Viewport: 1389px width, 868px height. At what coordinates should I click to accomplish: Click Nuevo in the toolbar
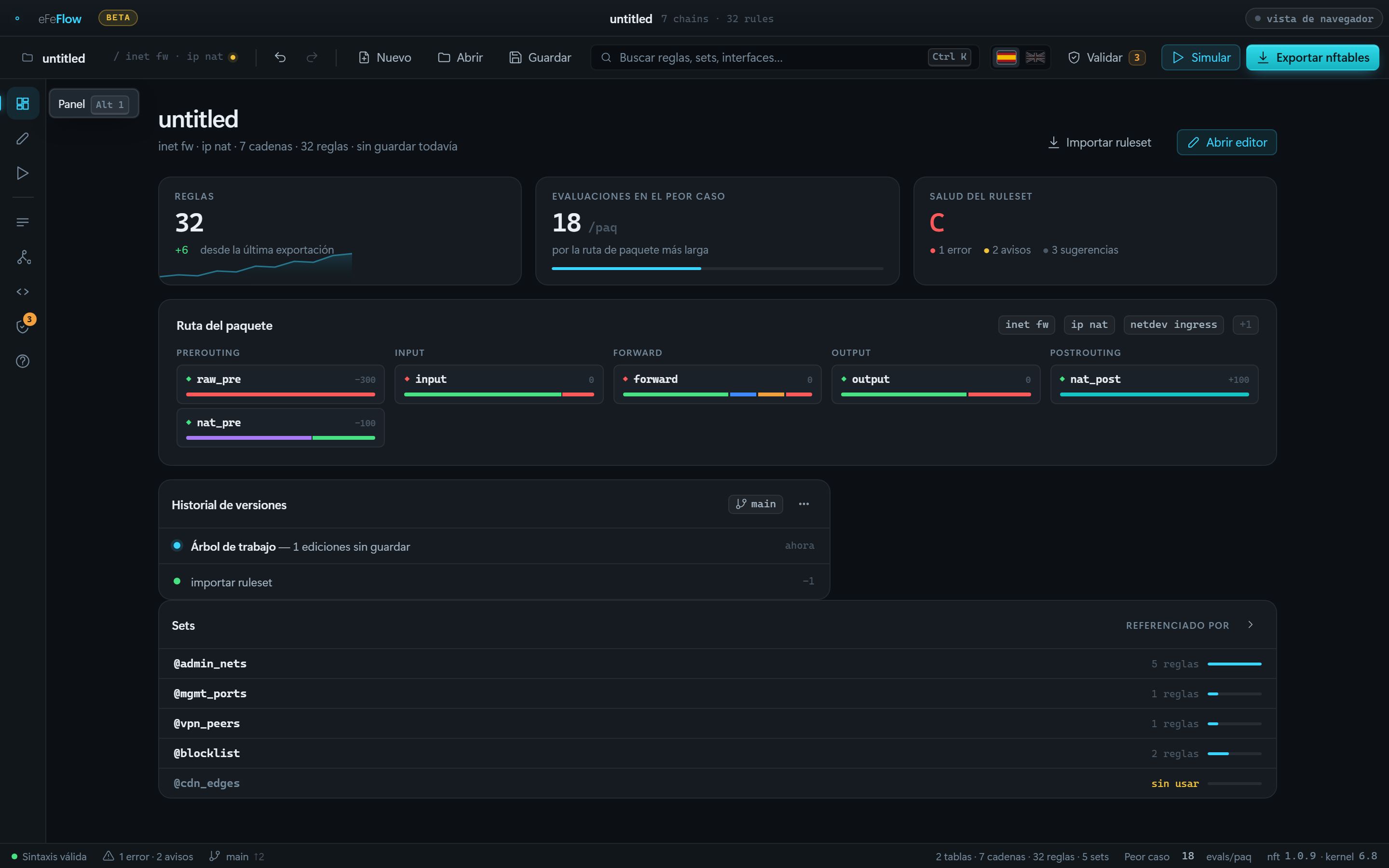(x=384, y=57)
